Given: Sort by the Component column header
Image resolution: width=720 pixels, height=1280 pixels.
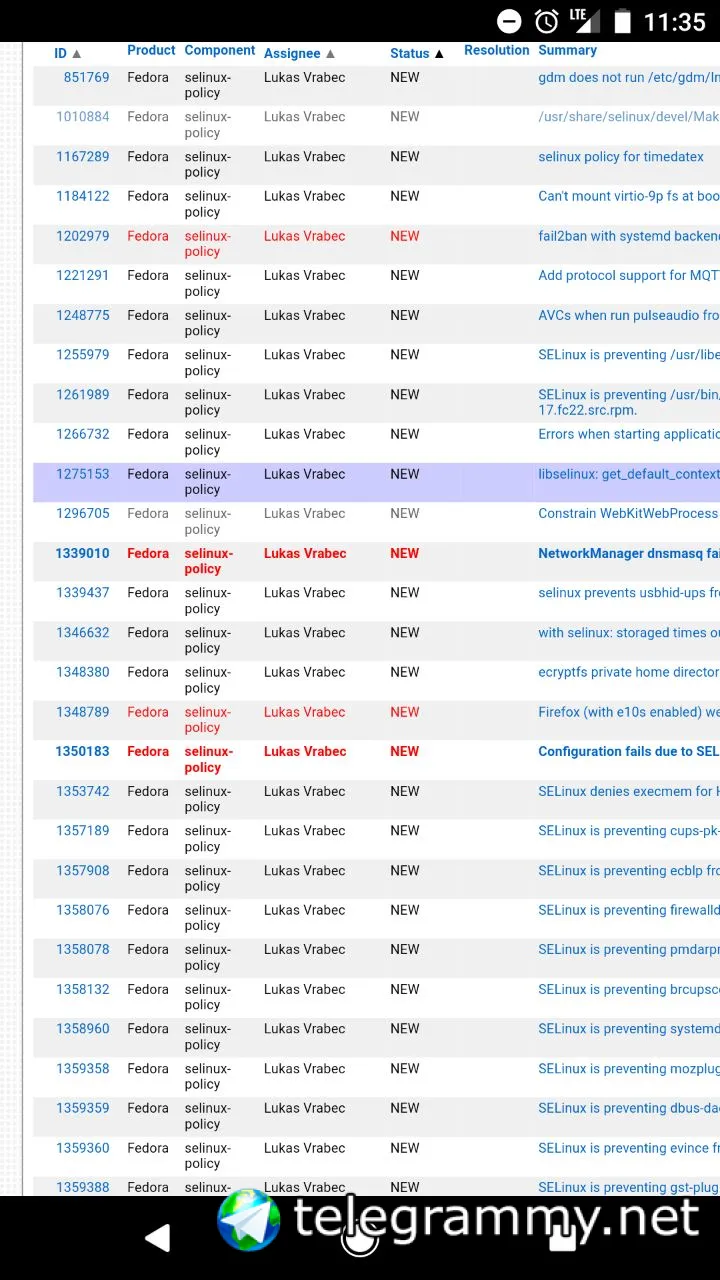Looking at the screenshot, I should click(220, 50).
